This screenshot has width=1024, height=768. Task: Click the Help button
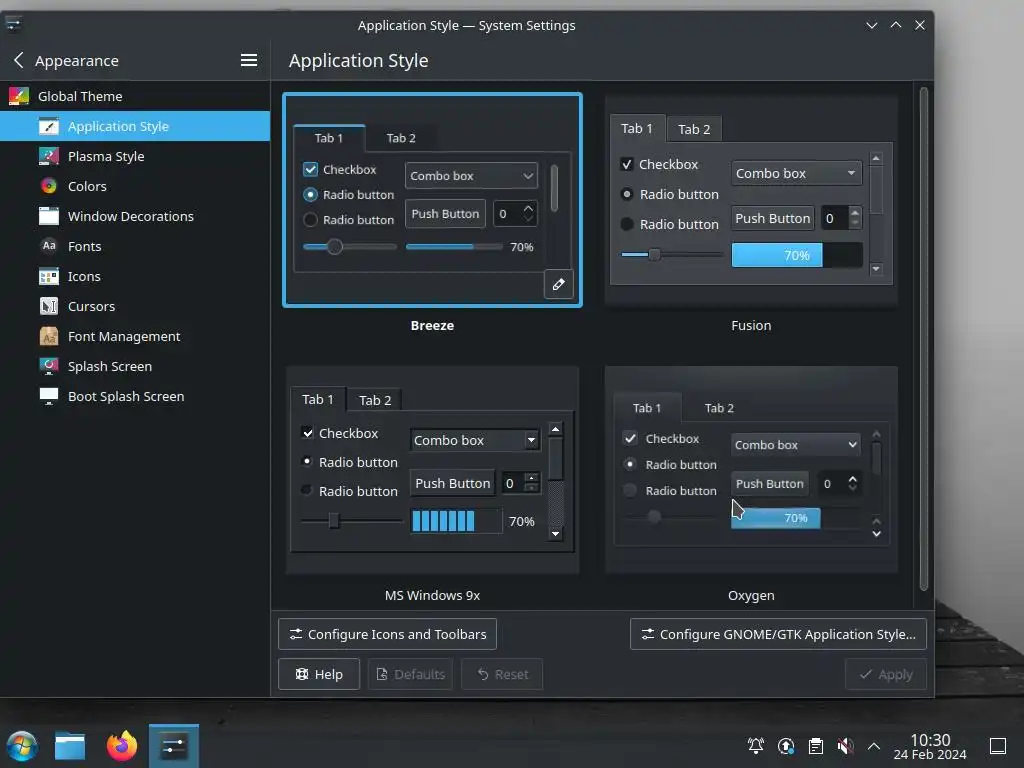[319, 674]
